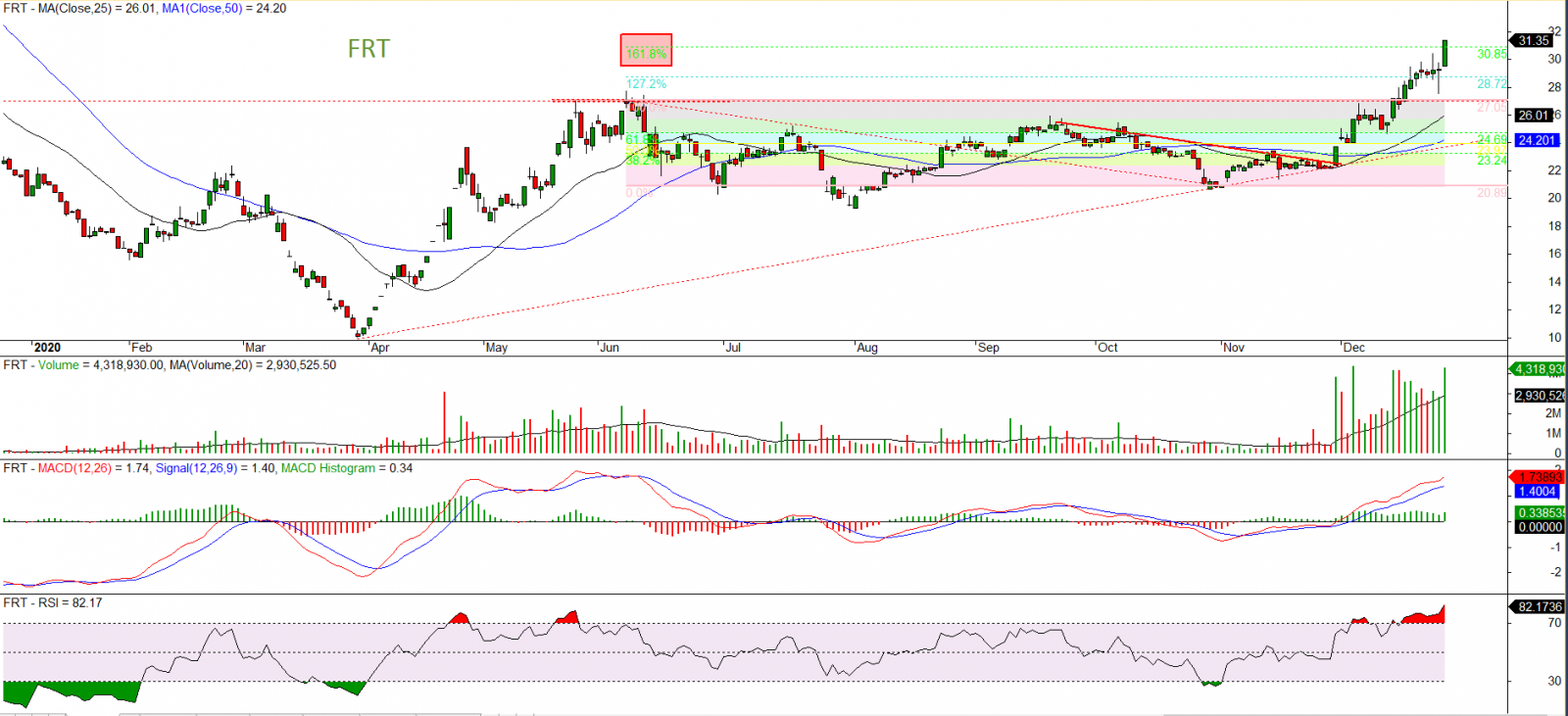Click the 30 oversold level on the RSI axis

pos(1554,681)
